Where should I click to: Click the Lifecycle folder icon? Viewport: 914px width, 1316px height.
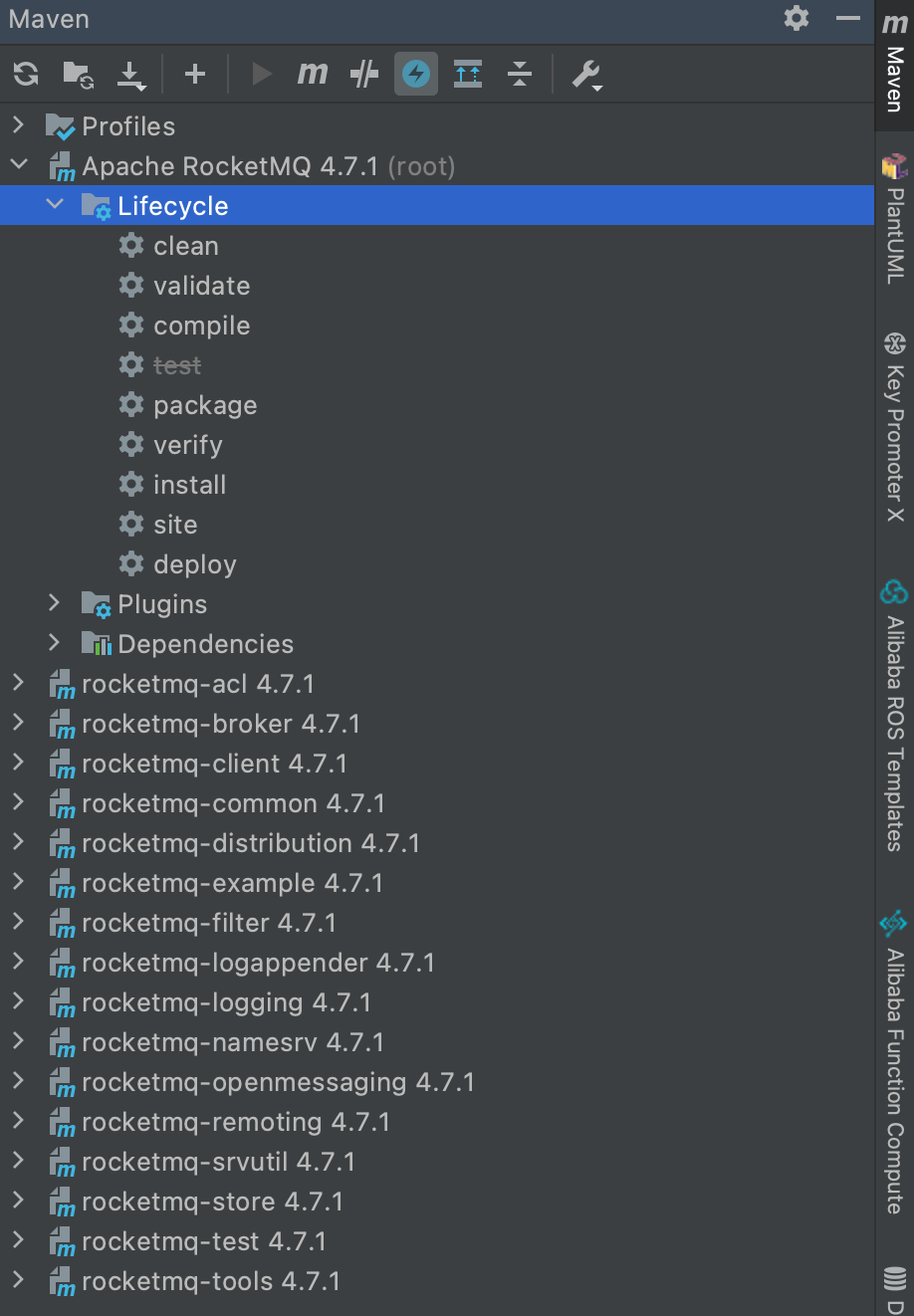click(x=96, y=206)
